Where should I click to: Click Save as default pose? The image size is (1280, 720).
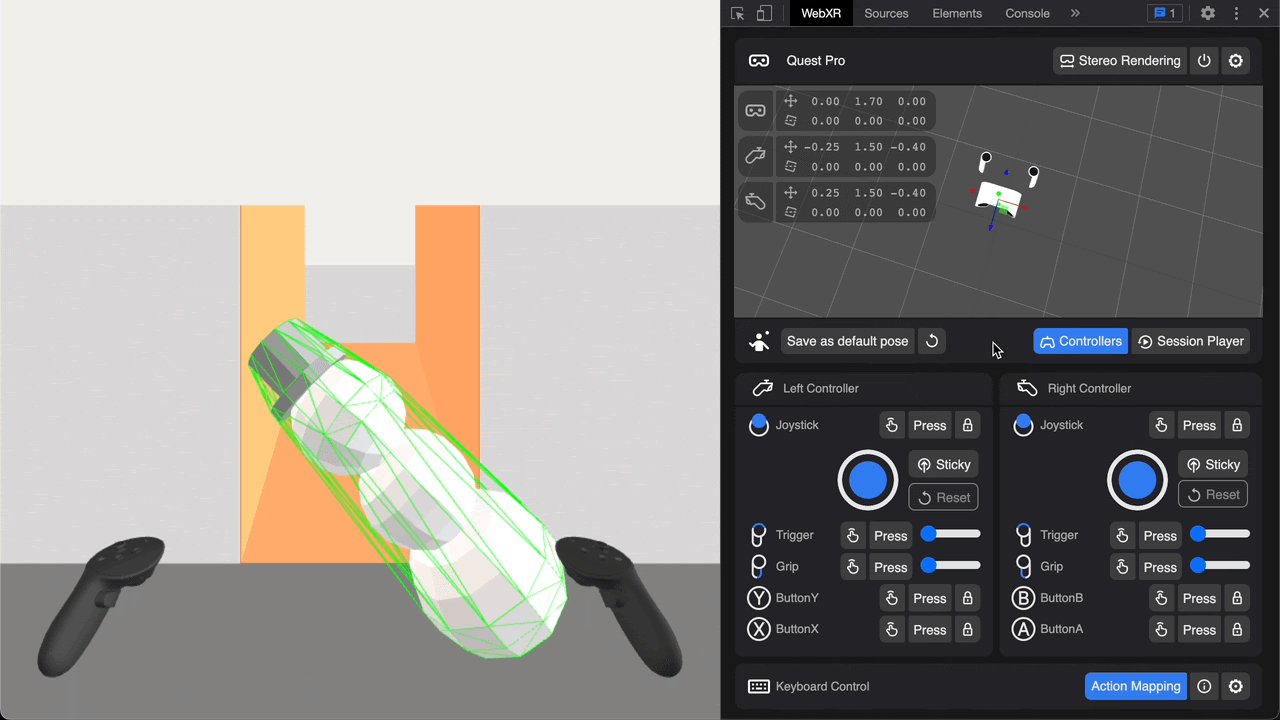pos(847,341)
